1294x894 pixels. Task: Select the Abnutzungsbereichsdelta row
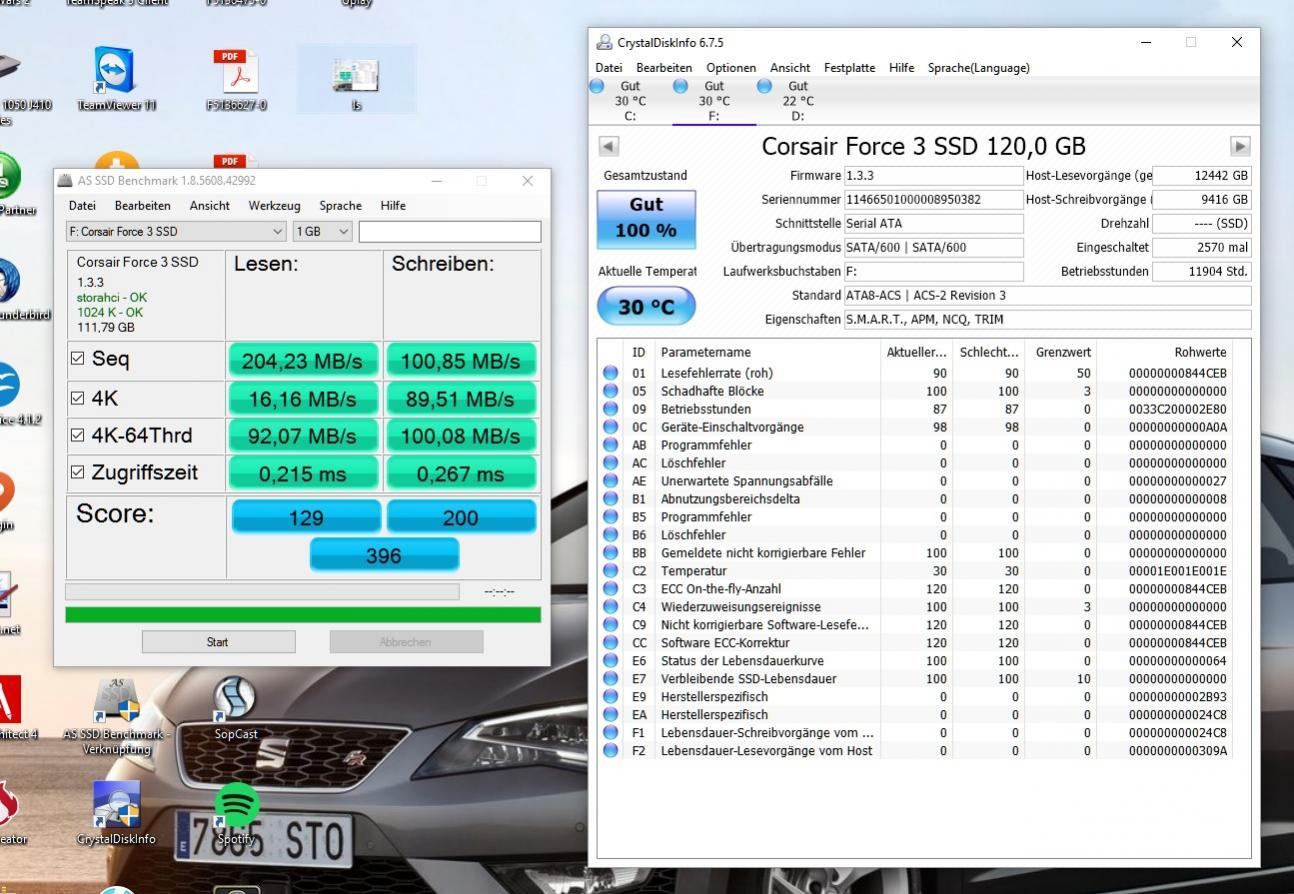(915, 499)
